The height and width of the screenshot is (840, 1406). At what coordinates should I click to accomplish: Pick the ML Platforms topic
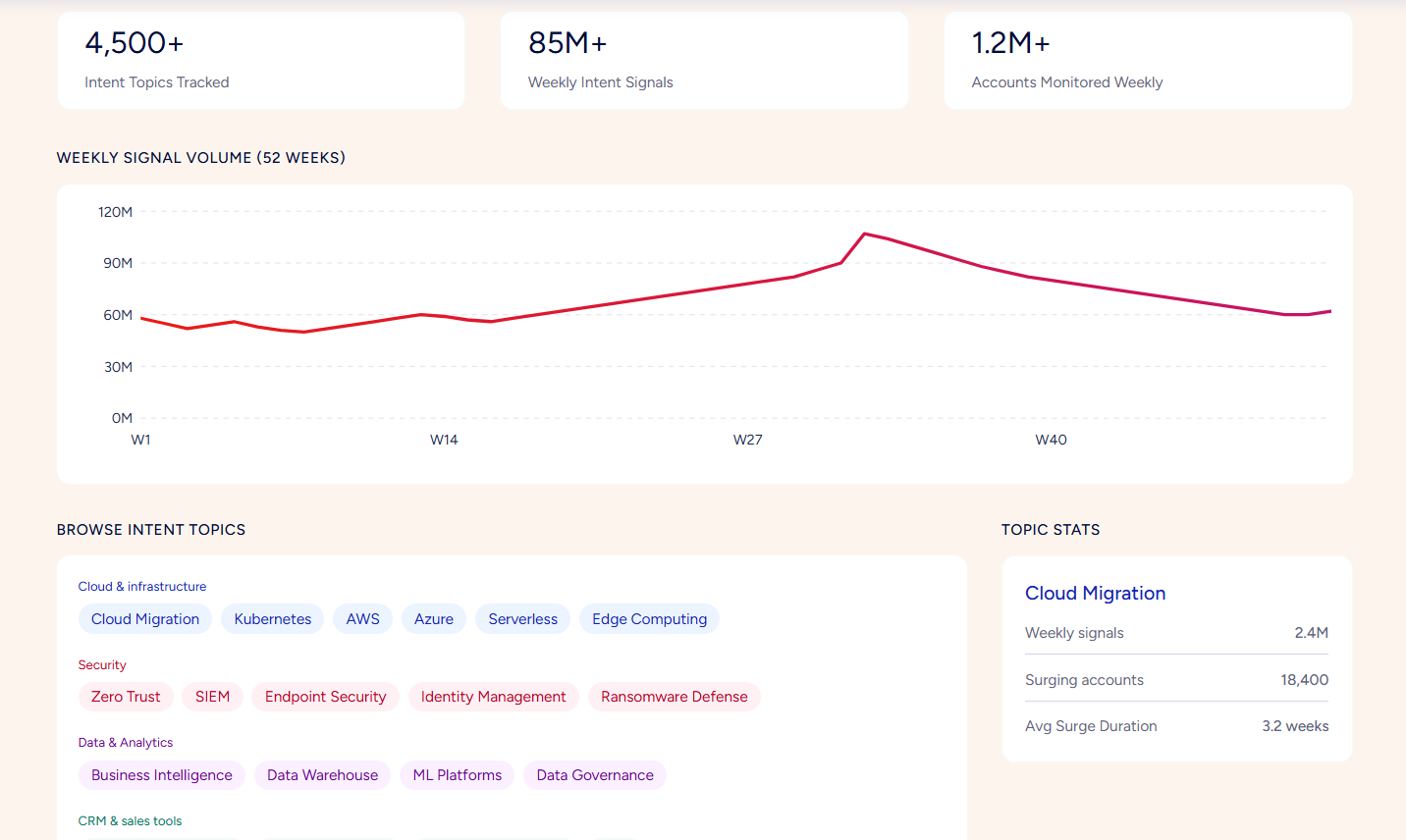coord(458,775)
